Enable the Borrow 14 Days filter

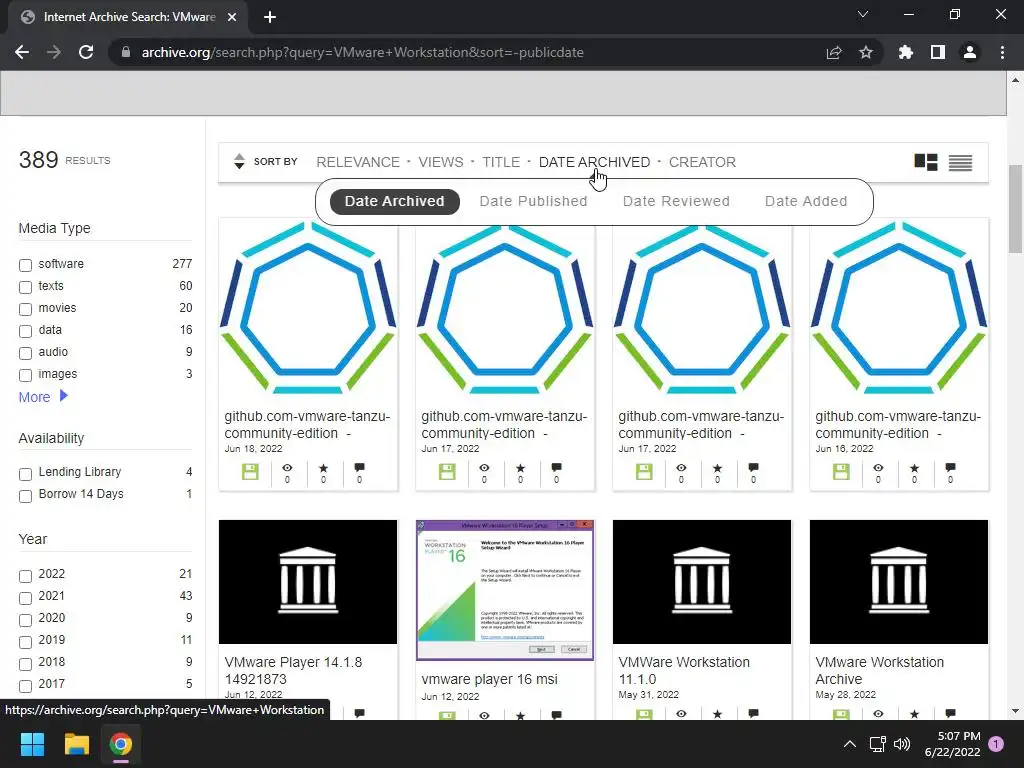25,496
